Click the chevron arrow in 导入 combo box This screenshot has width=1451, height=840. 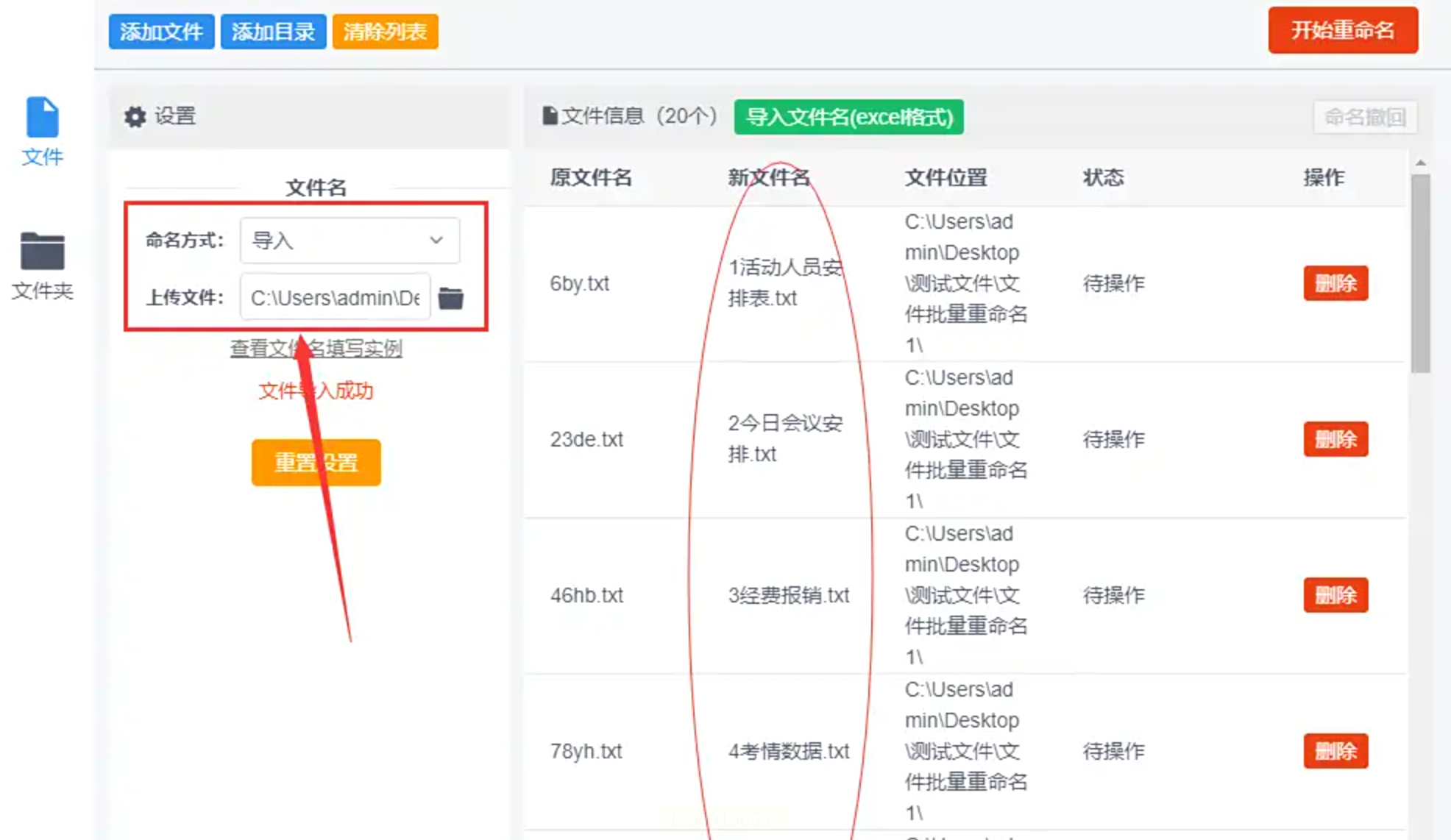(436, 241)
